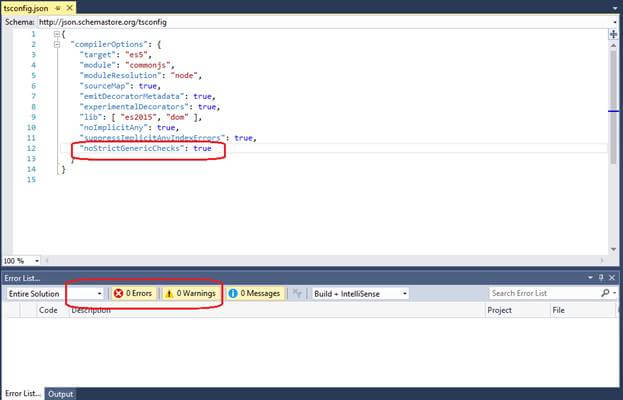Screen dimensions: 623x400
Task: Toggle the 0 Messages filter
Action: coord(255,294)
